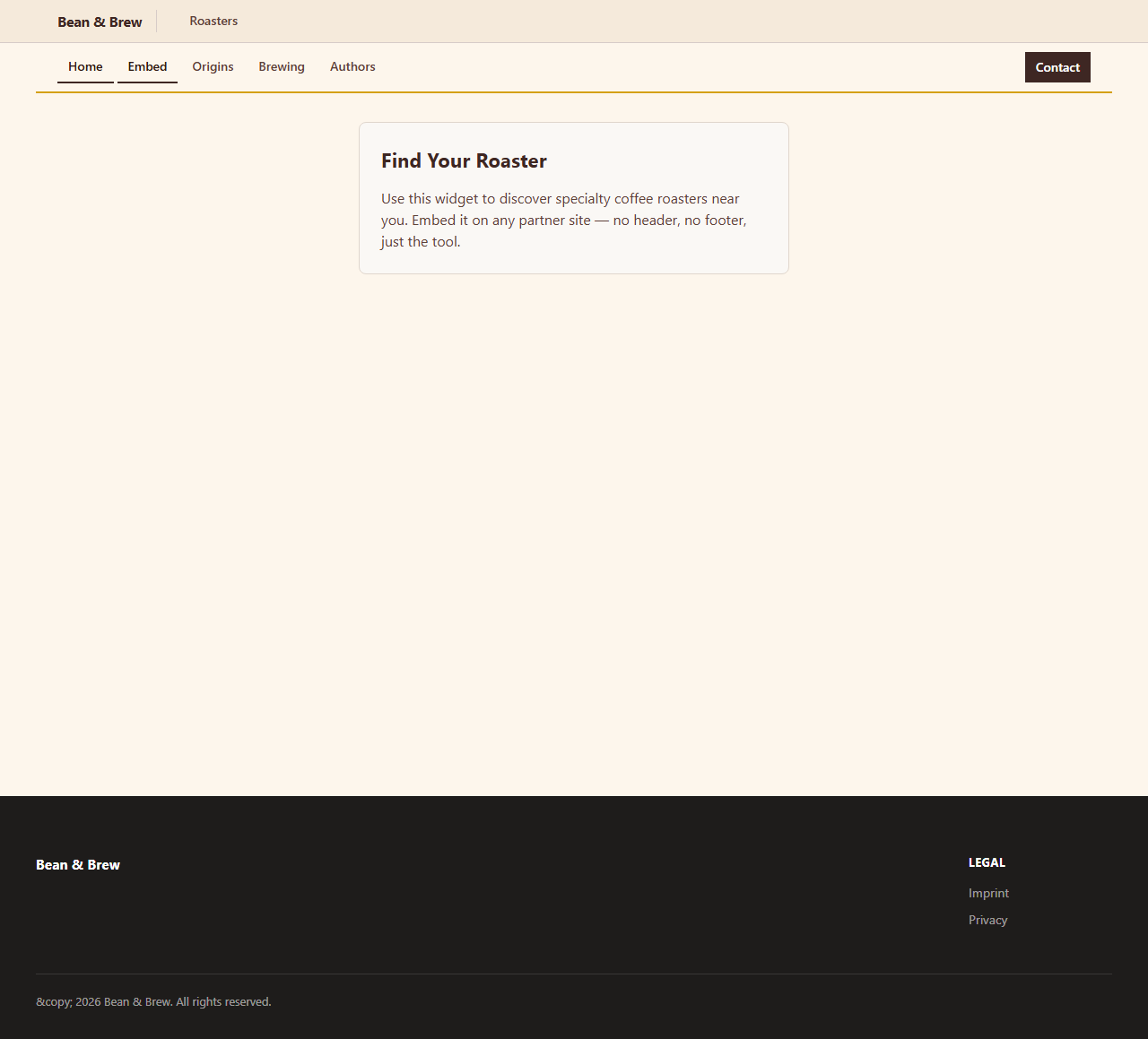Viewport: 1148px width, 1039px height.
Task: Click the Bean & Brew header logo
Action: point(100,22)
